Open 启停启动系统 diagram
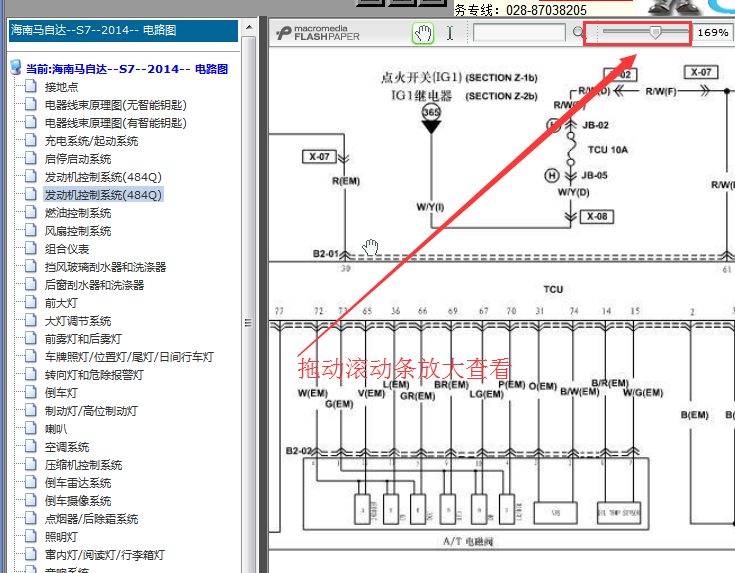Image resolution: width=735 pixels, height=573 pixels. pos(78,159)
